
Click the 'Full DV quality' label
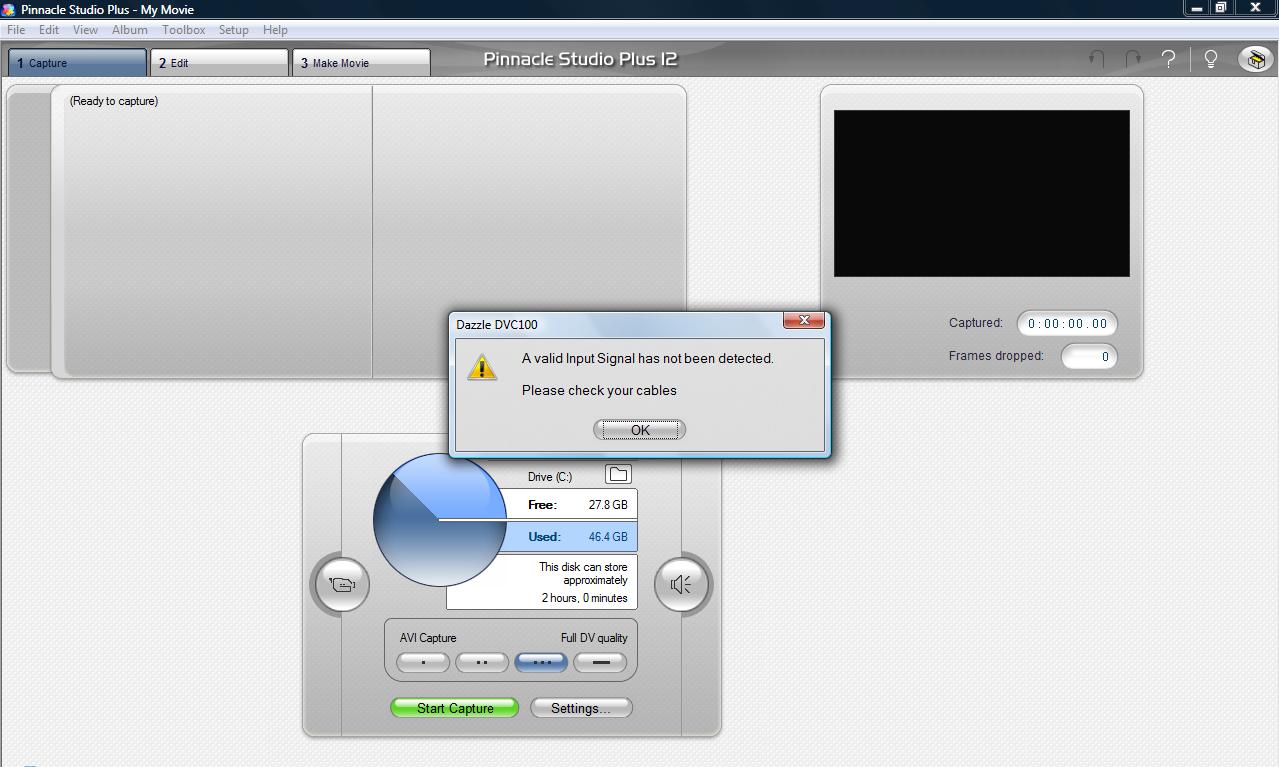pos(594,638)
